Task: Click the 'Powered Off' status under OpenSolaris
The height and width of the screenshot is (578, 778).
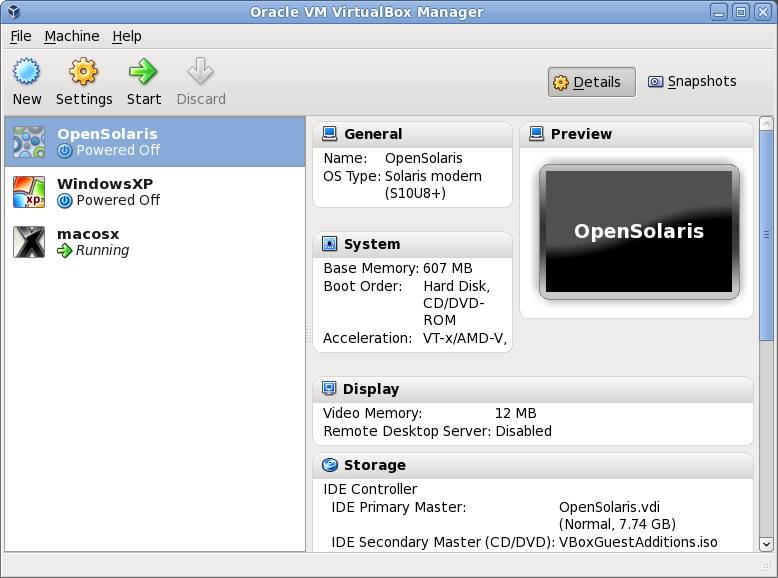Action: pyautogui.click(x=118, y=150)
